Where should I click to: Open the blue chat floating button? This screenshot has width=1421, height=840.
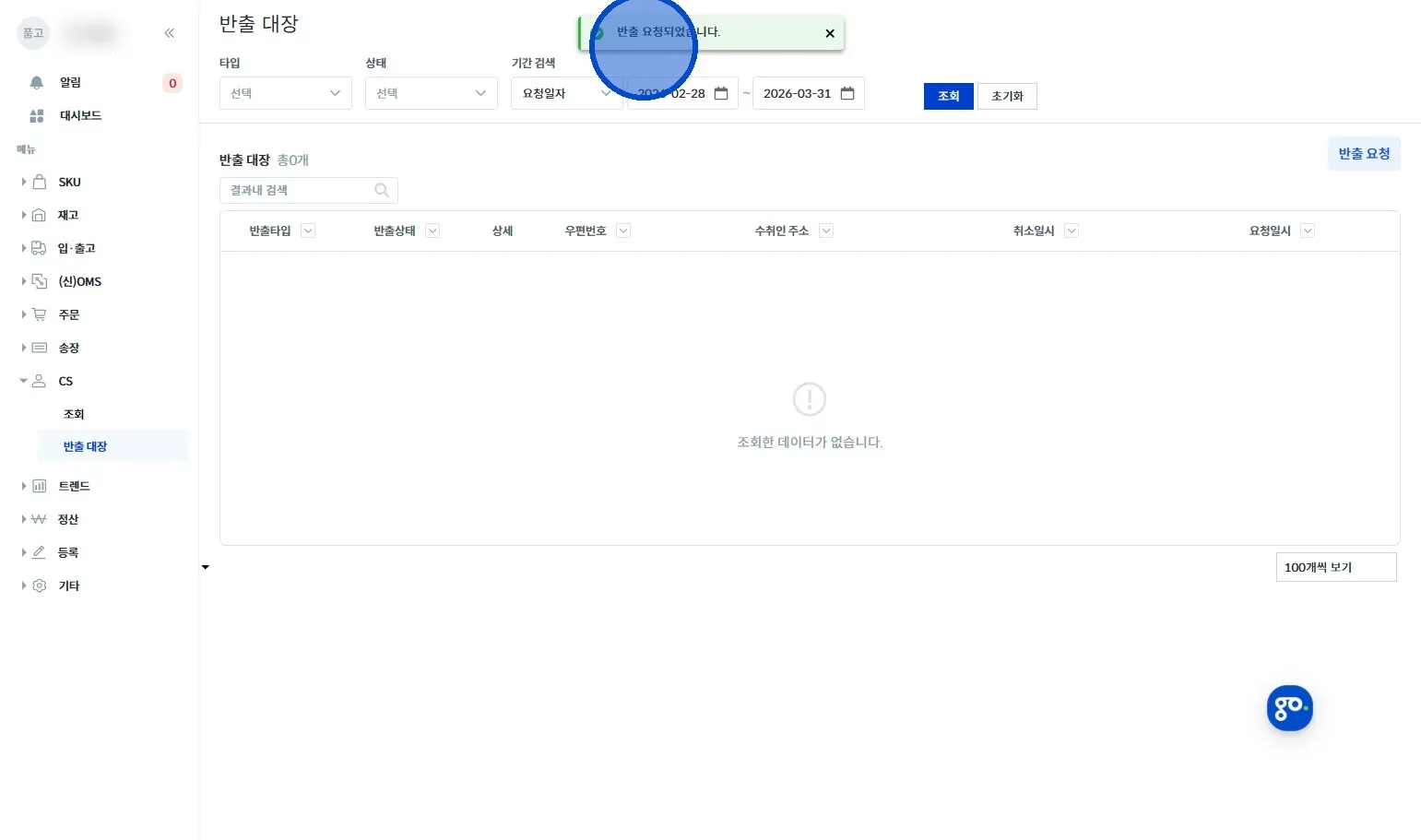(1289, 708)
